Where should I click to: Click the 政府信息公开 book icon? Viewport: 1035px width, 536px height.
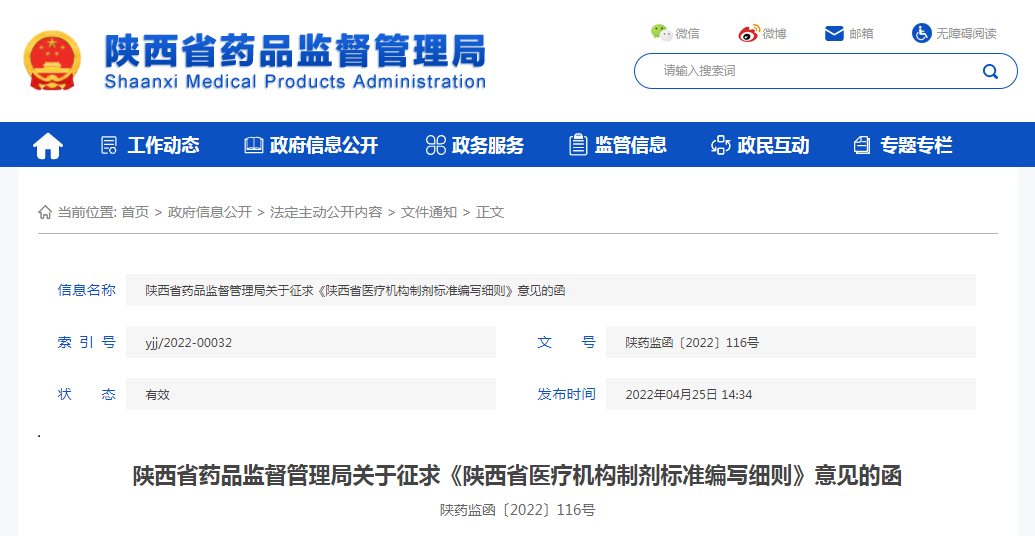[253, 145]
